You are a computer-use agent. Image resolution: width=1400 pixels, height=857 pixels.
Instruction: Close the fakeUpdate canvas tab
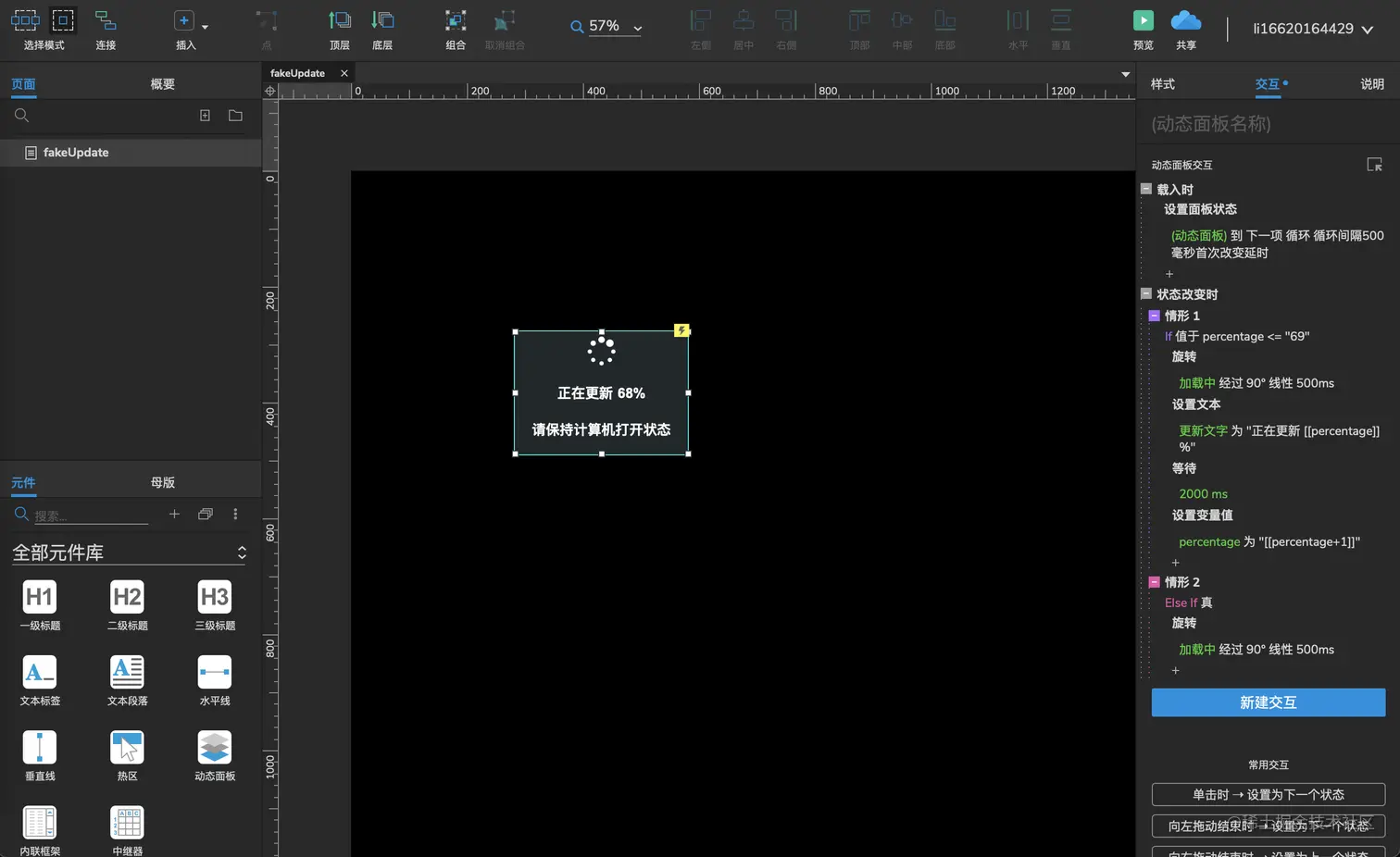(344, 73)
